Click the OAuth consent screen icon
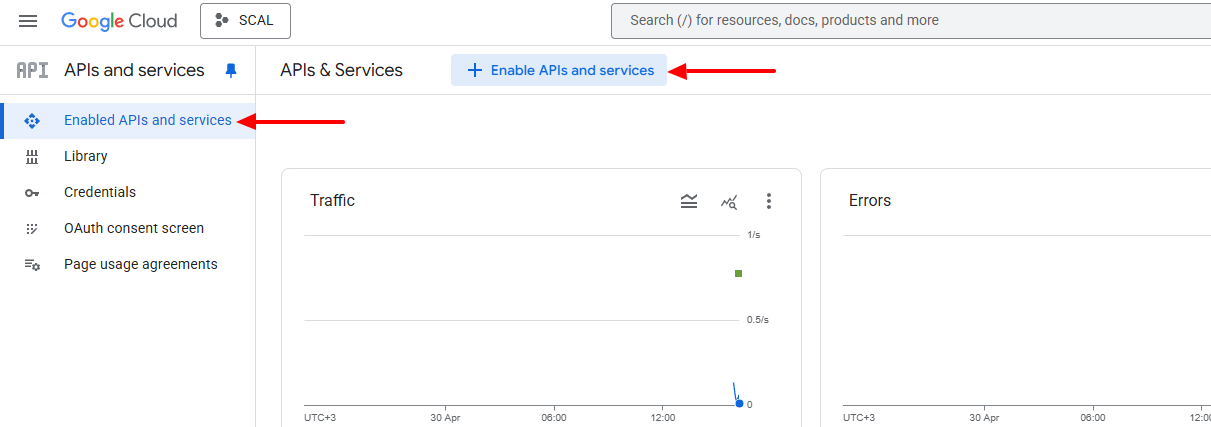Screen dimensions: 1211x427 [x=32, y=229]
